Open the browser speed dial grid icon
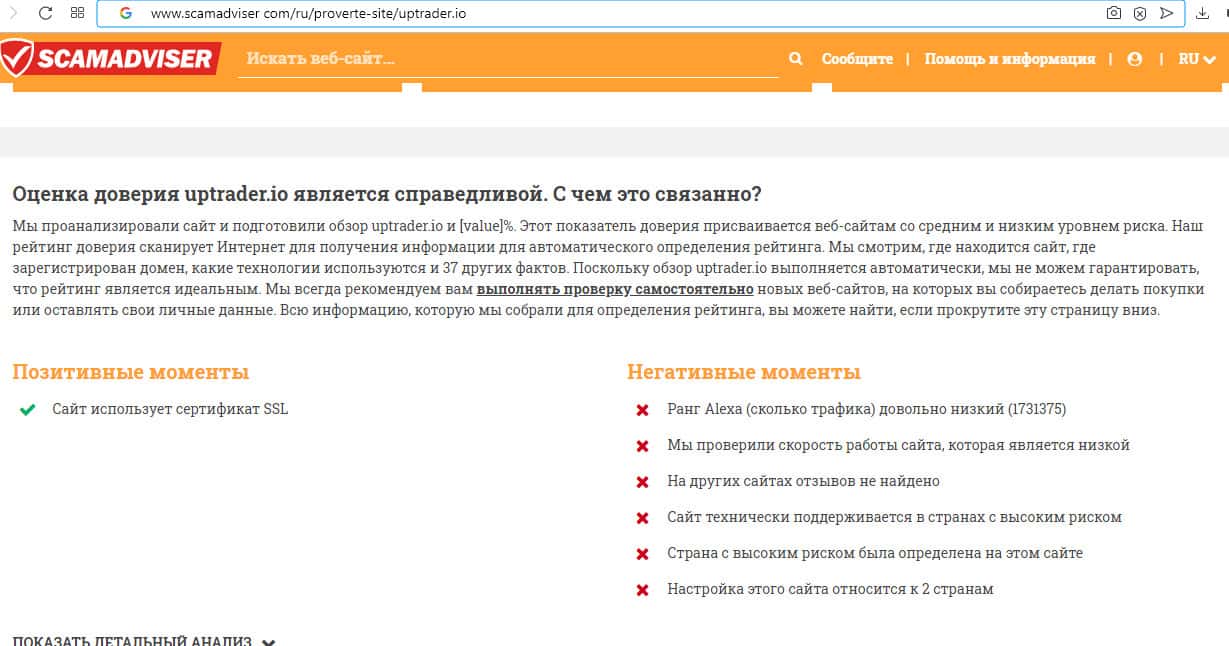This screenshot has width=1229, height=646. pos(78,13)
